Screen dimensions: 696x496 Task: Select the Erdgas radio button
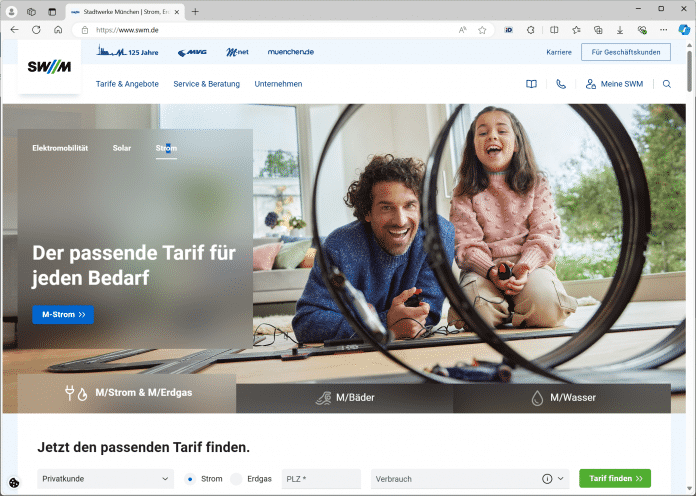coord(236,479)
